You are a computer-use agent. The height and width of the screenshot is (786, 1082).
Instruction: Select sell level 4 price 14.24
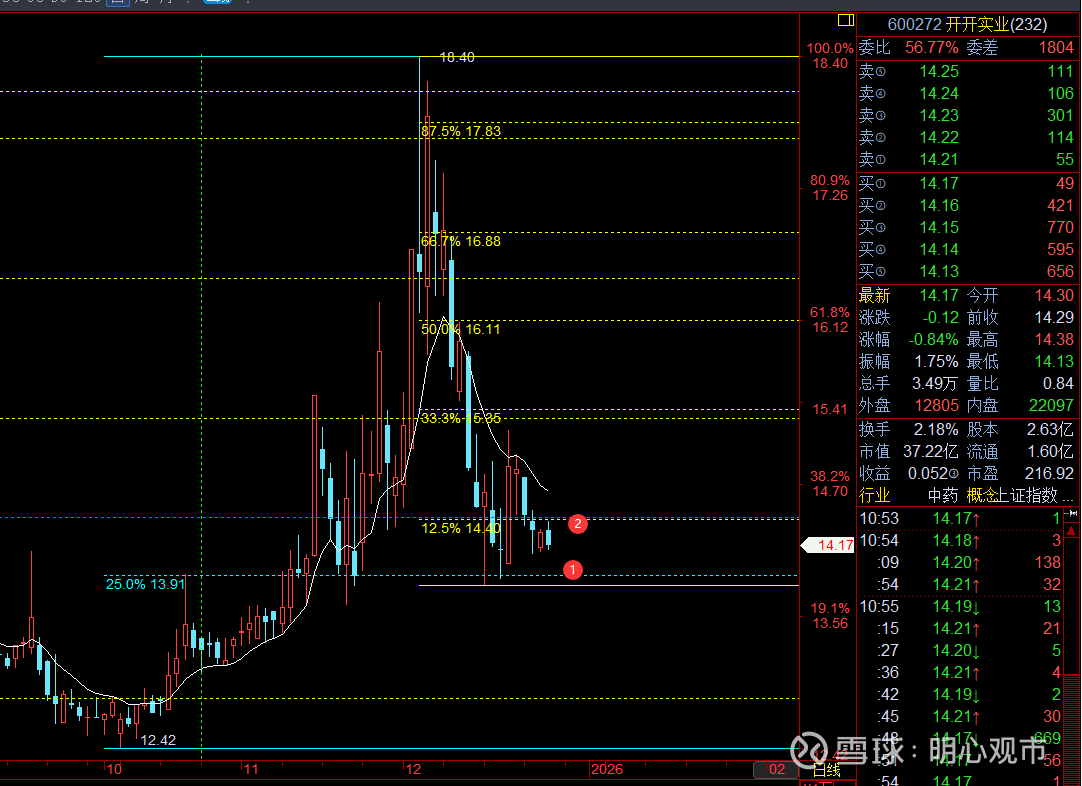tap(938, 93)
